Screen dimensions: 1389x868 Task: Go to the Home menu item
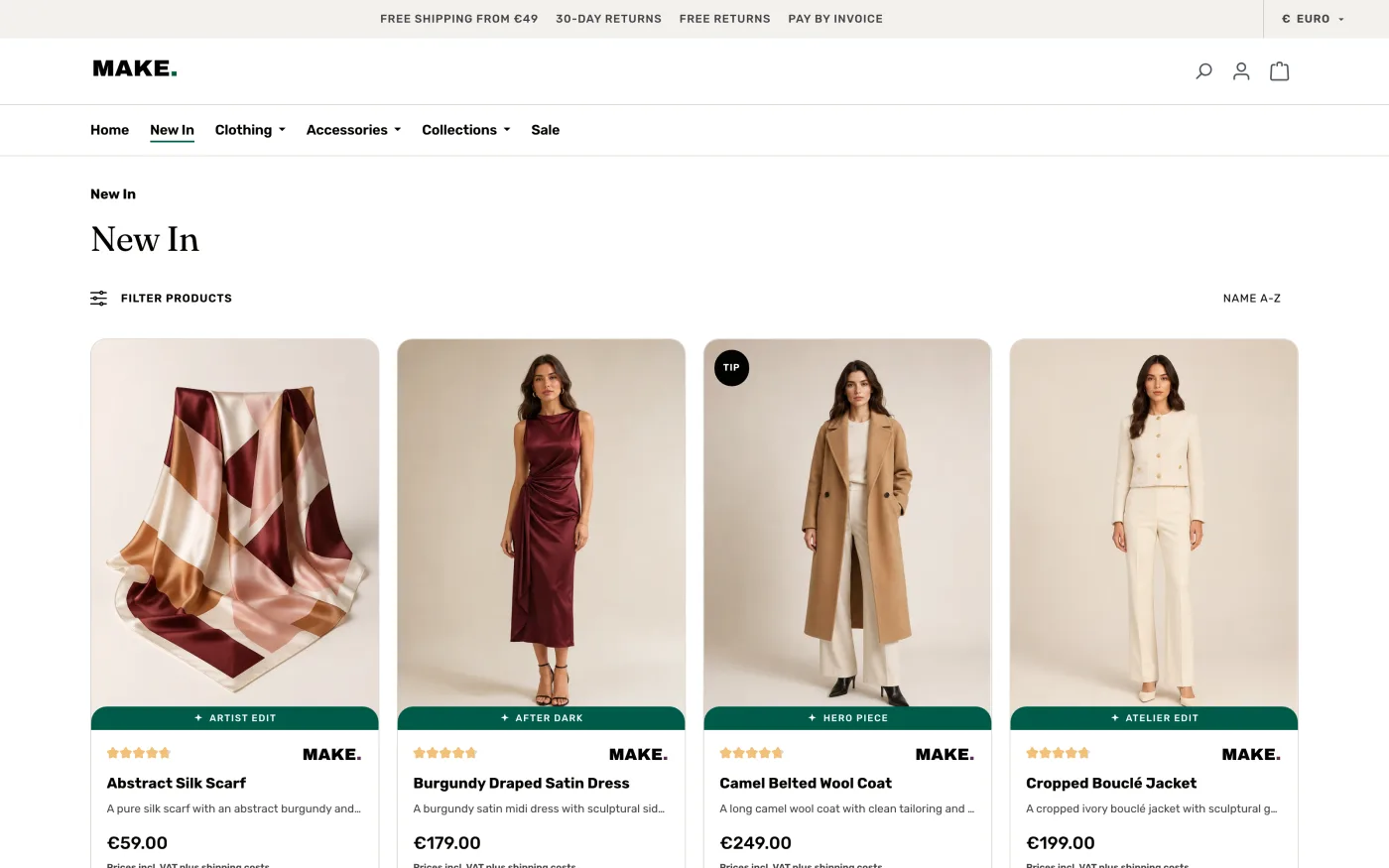109,130
